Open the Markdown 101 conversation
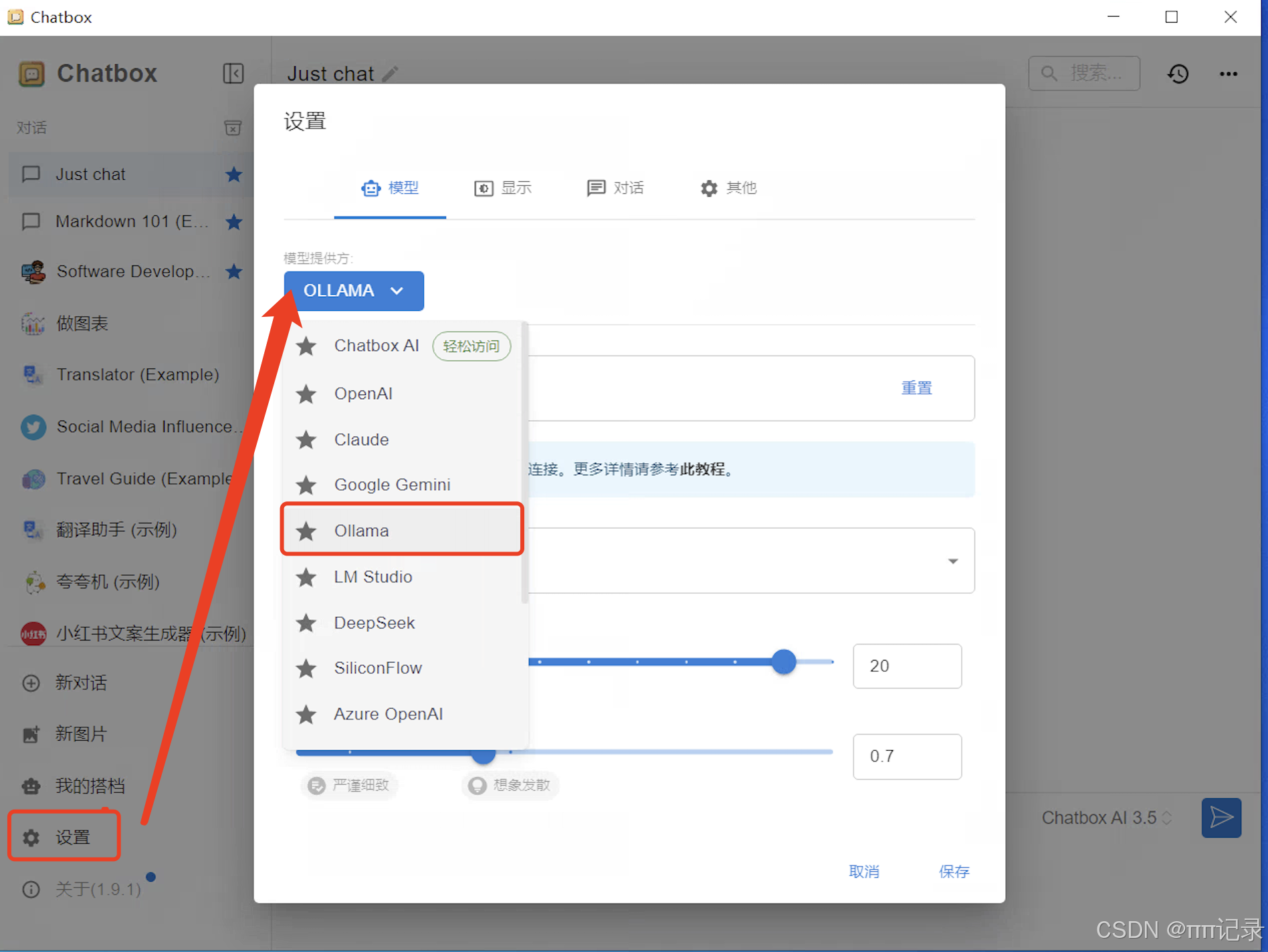 pyautogui.click(x=131, y=221)
